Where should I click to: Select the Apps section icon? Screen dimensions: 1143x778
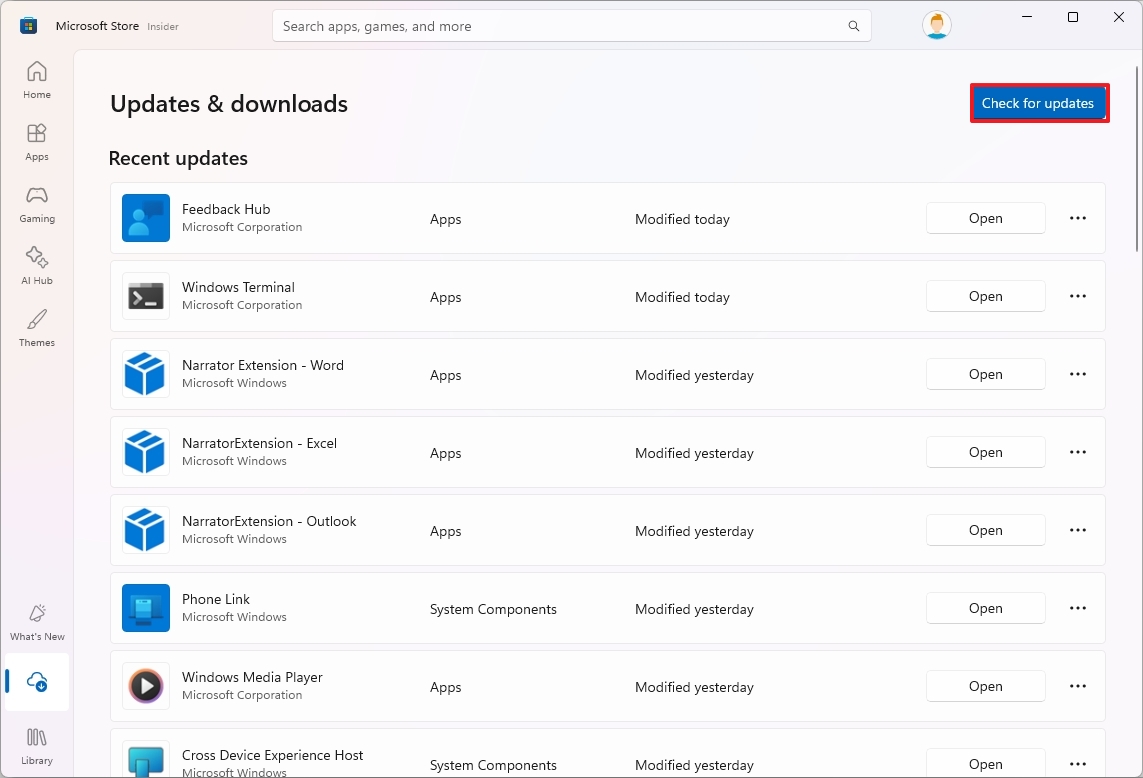36,140
